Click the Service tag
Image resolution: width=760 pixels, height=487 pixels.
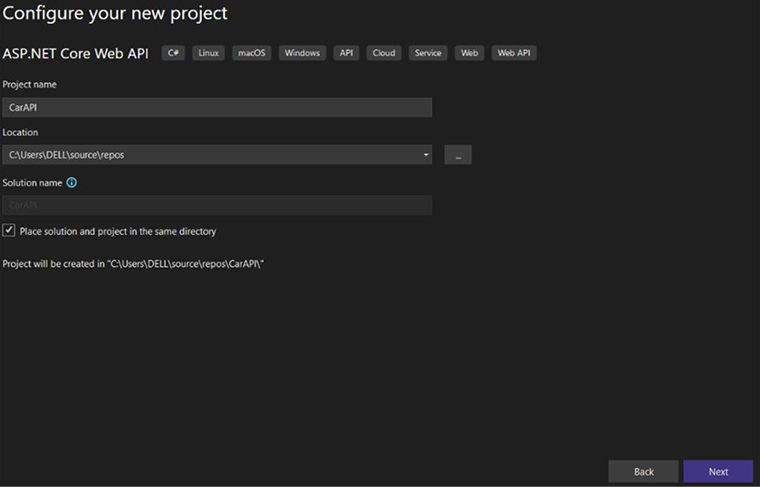point(428,53)
